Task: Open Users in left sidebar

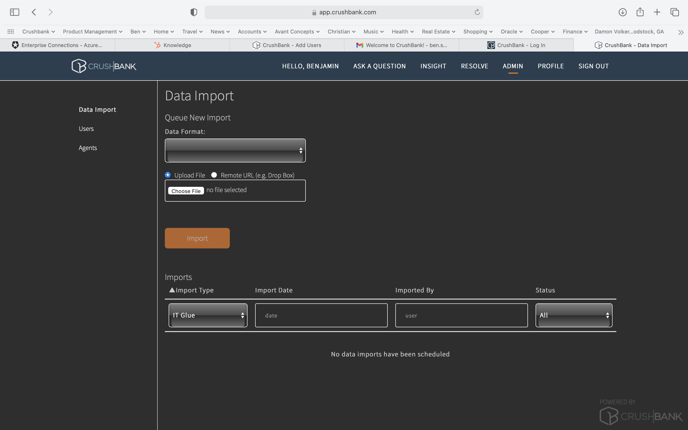Action: click(86, 129)
